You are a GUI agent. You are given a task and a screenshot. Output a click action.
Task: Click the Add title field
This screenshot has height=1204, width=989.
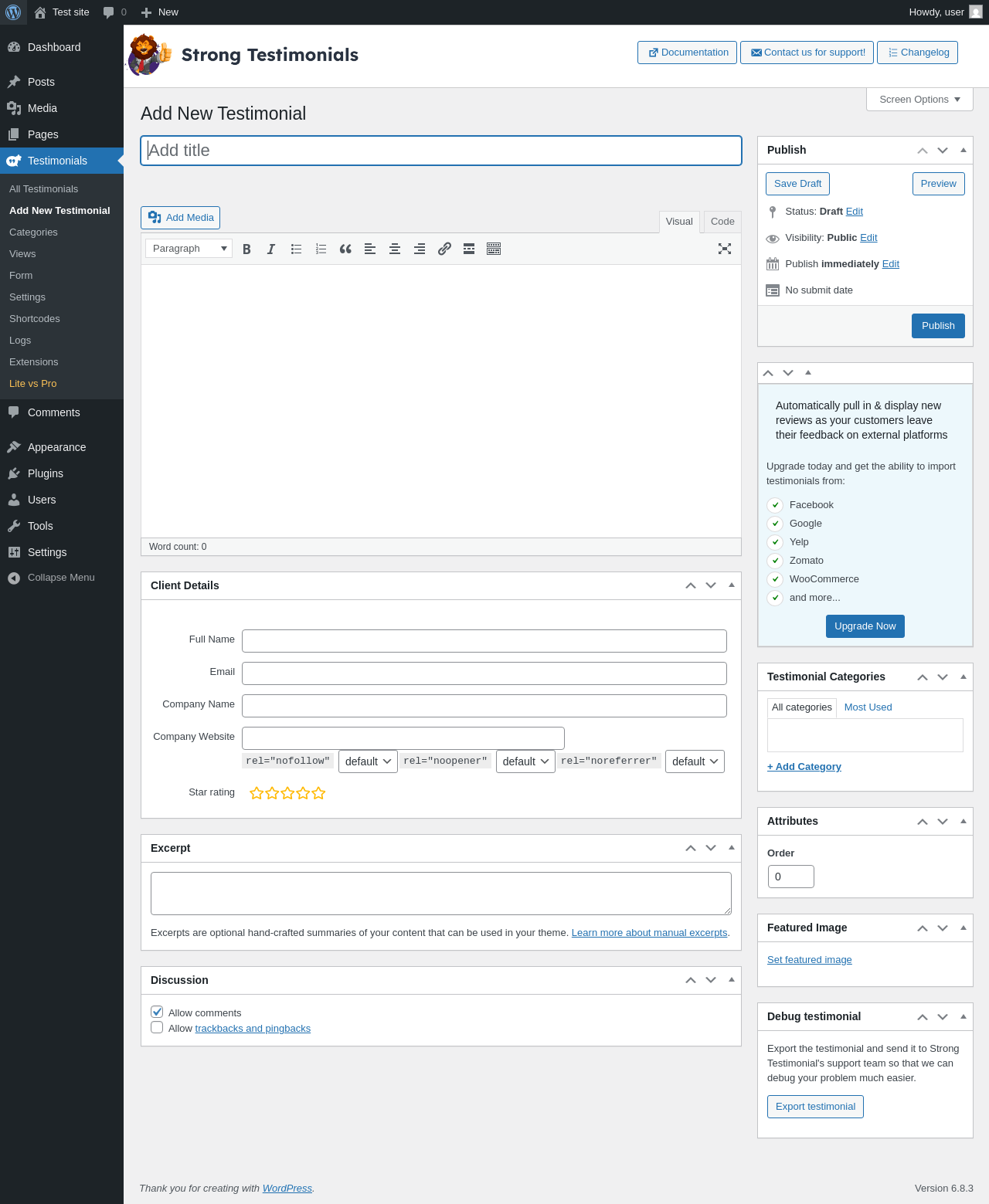coord(441,151)
